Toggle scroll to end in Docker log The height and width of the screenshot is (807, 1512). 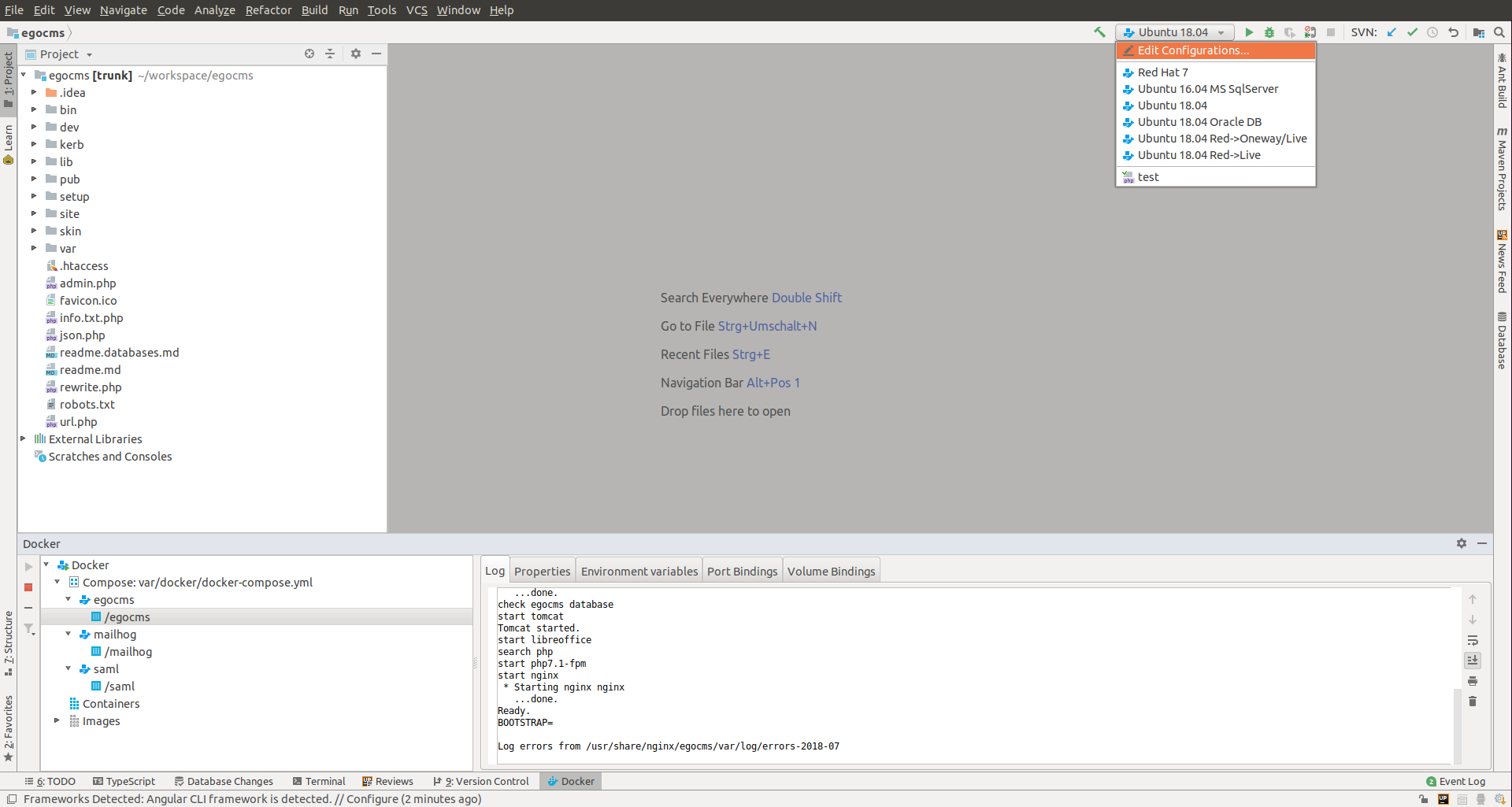(x=1473, y=661)
